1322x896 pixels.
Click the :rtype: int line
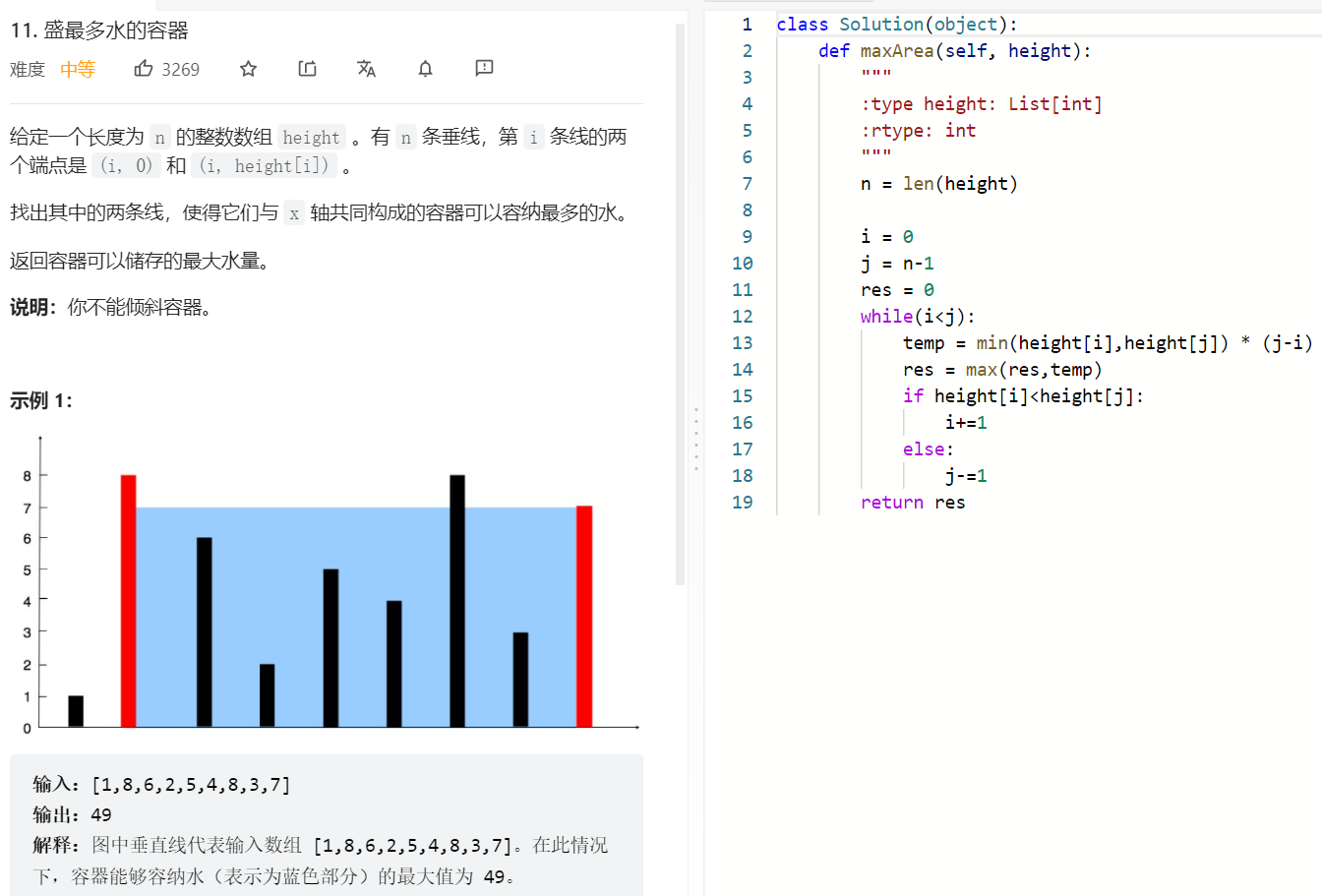click(919, 131)
